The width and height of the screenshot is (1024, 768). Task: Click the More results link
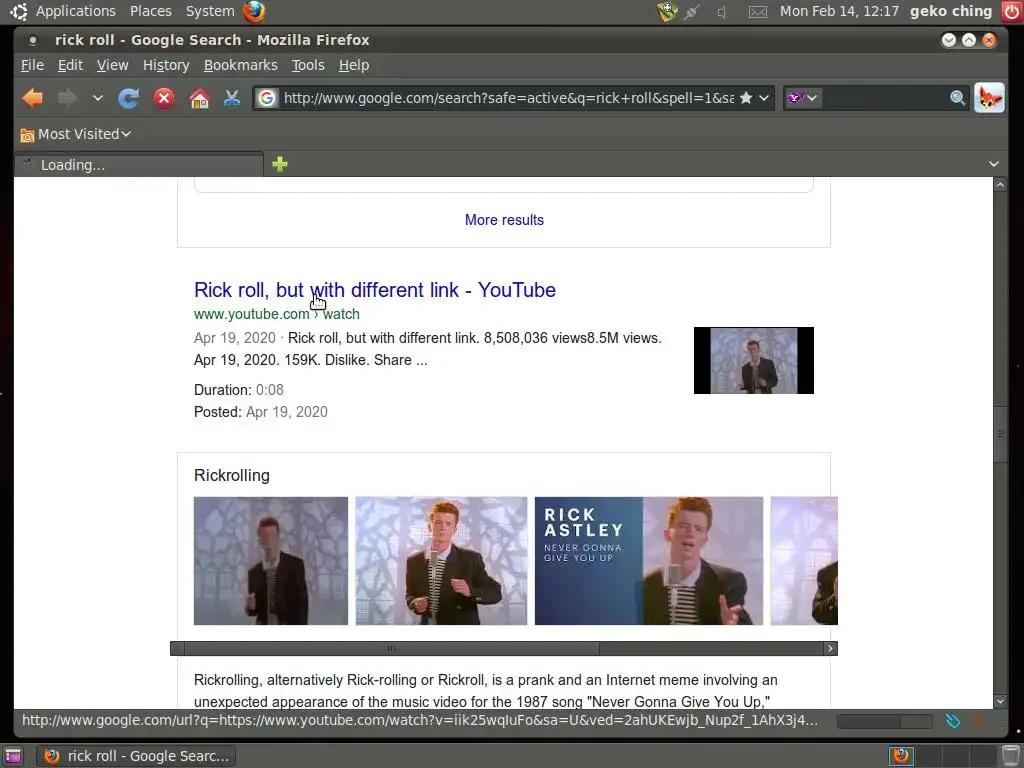point(504,220)
